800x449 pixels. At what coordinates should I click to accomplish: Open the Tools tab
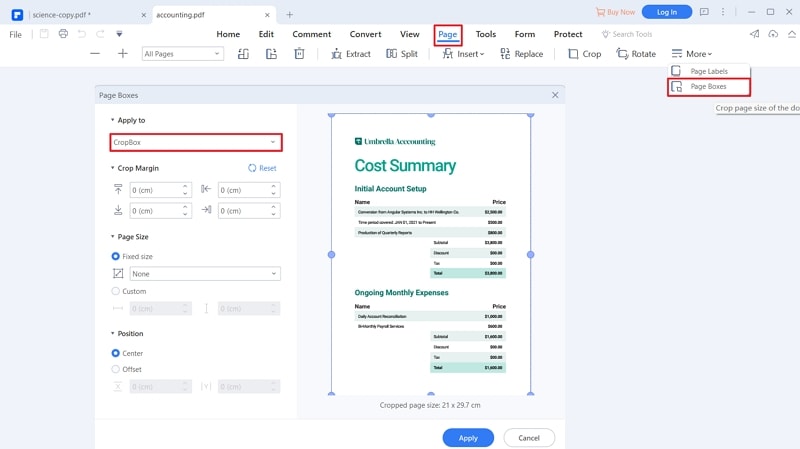click(x=486, y=34)
